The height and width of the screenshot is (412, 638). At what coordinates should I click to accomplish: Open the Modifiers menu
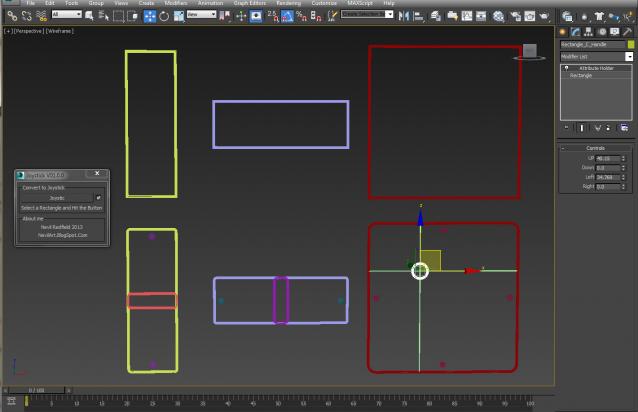click(x=175, y=3)
